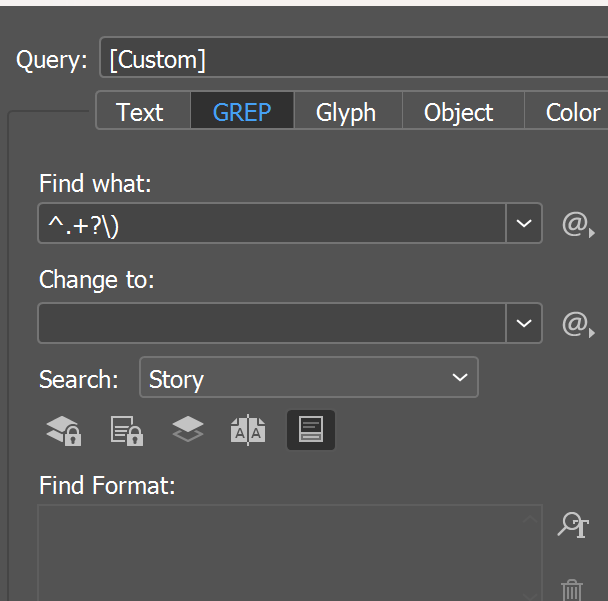Expand the Change to history dropdown
The image size is (608, 601).
[524, 324]
